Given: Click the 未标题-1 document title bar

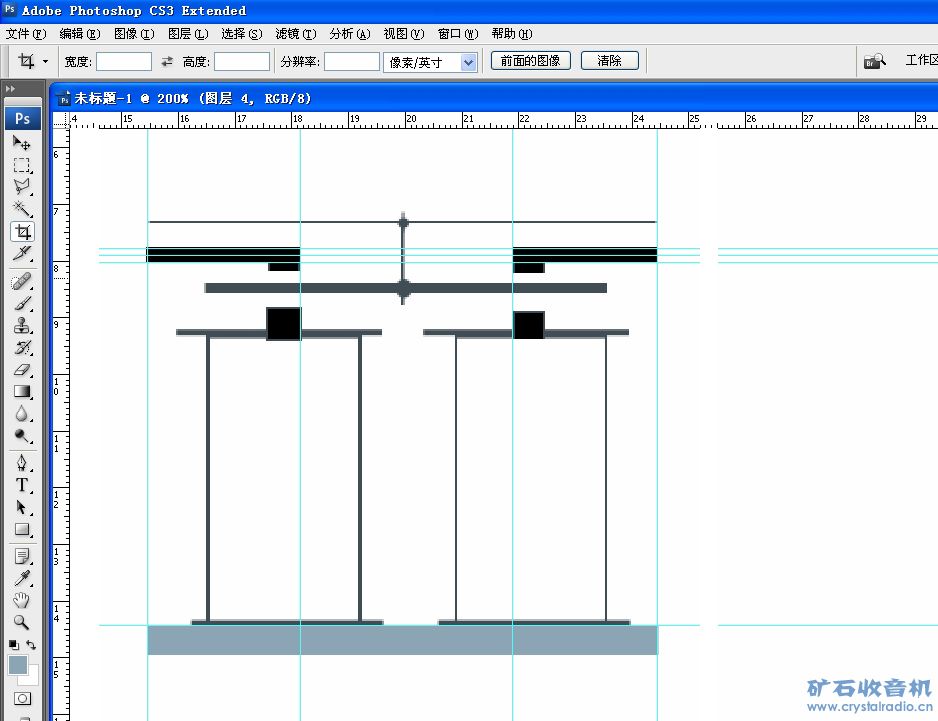Looking at the screenshot, I should click(495, 98).
